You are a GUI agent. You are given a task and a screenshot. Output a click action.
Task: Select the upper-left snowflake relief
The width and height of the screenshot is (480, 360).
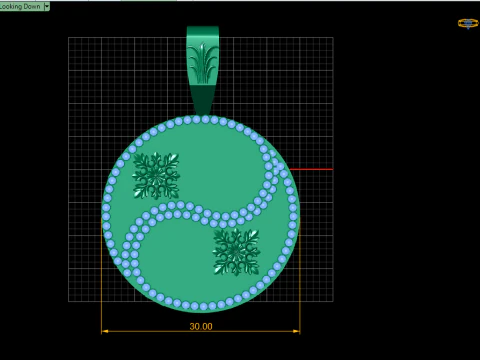156,176
